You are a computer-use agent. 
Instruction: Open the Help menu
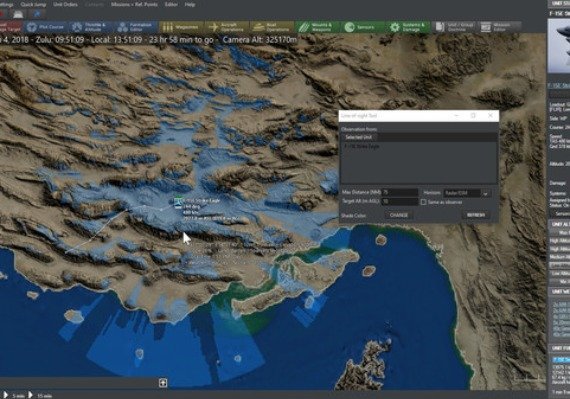click(190, 5)
